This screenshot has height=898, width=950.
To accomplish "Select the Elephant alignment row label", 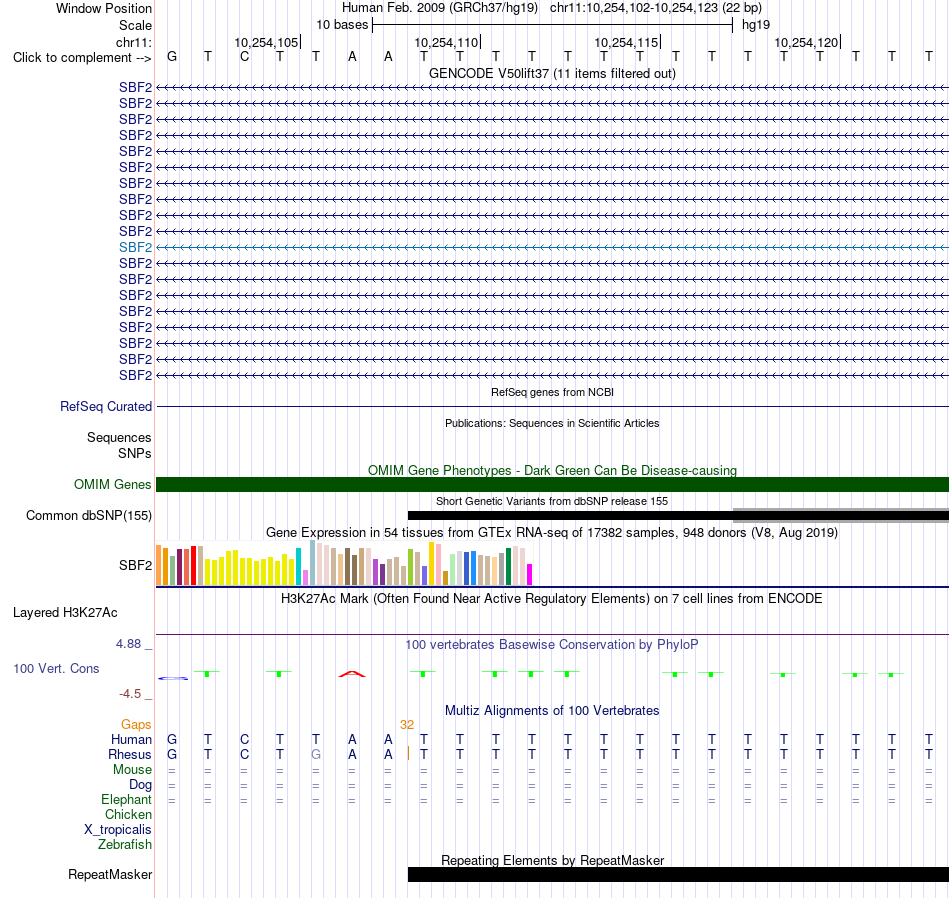I will pos(127,800).
